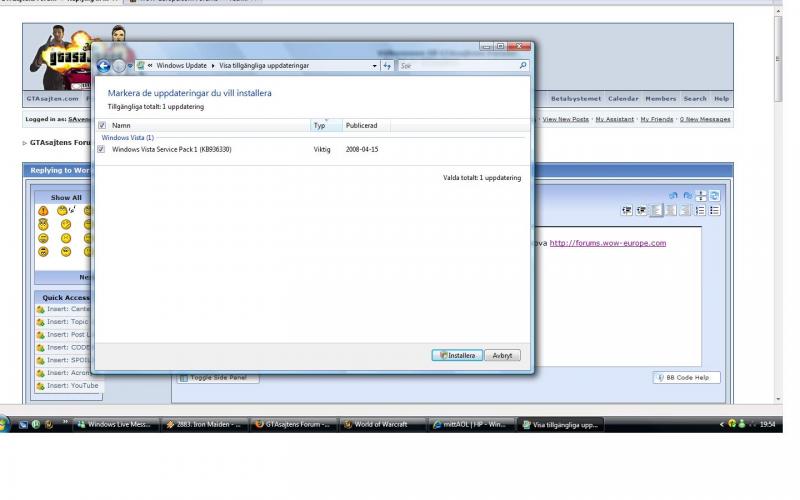Screen dimensions: 800x500
Task: Refresh the Windows Update address bar
Action: (x=387, y=66)
